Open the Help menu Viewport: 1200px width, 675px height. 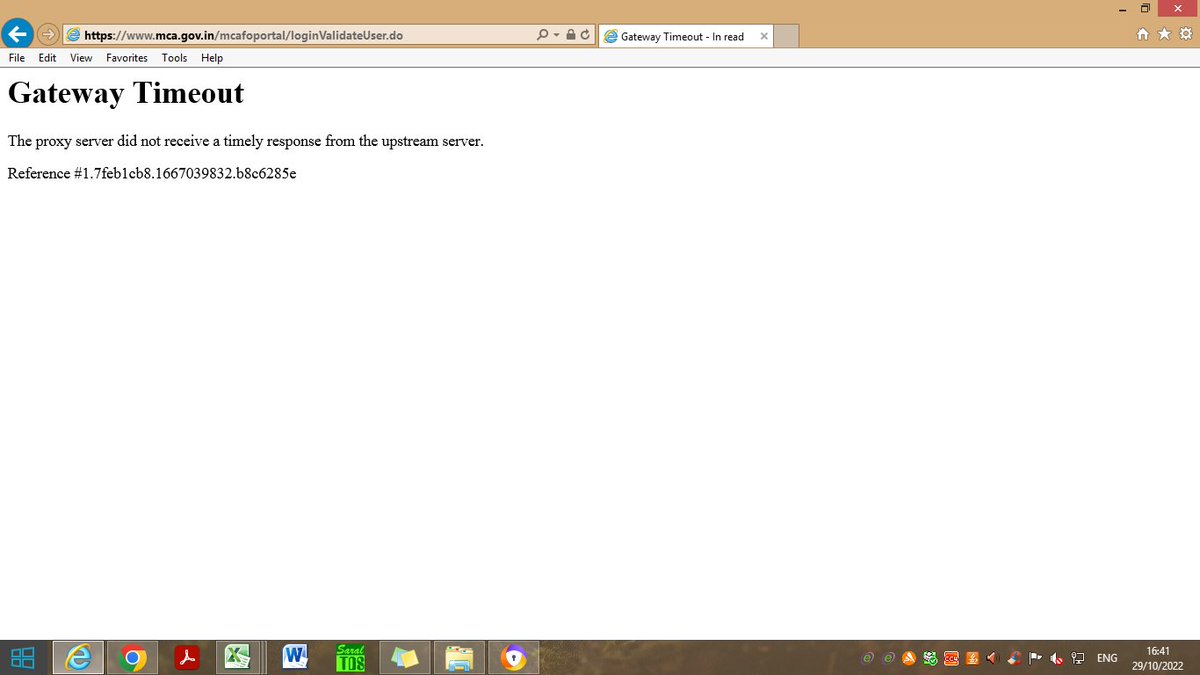click(212, 58)
